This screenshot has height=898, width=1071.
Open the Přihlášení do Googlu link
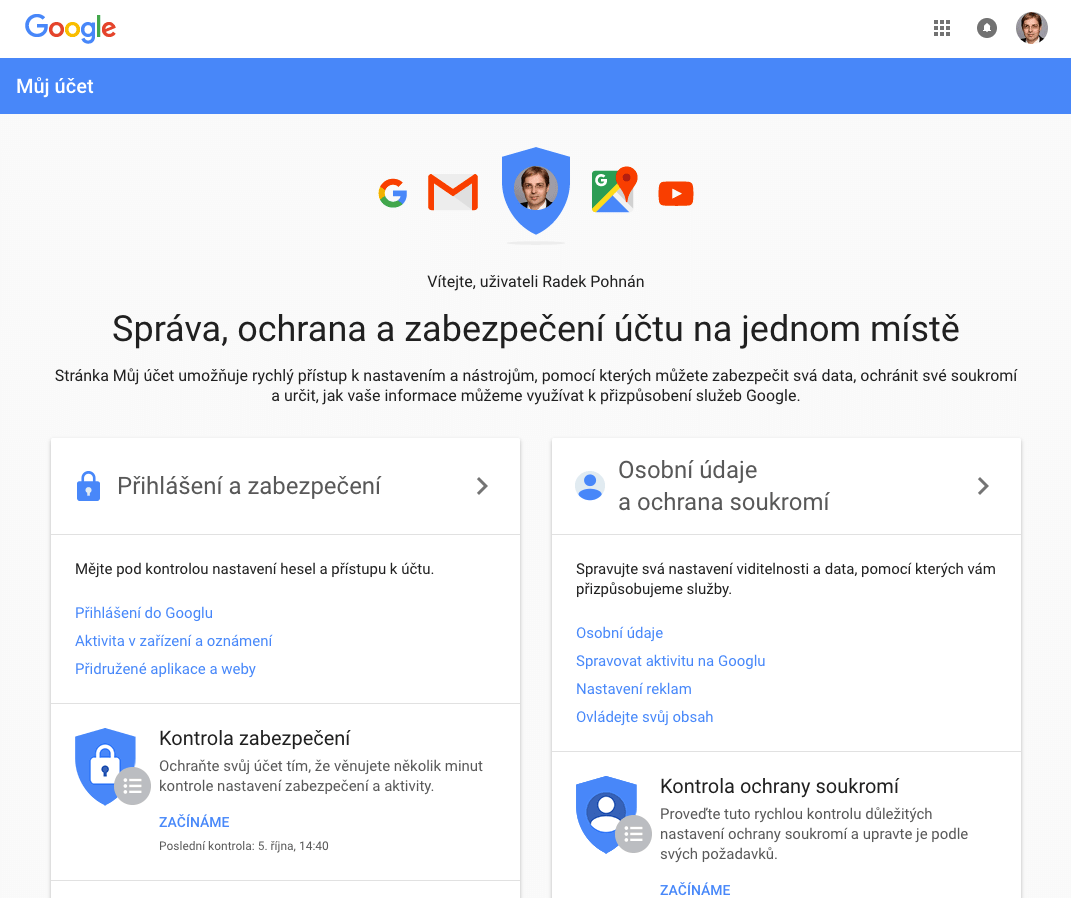coord(144,613)
